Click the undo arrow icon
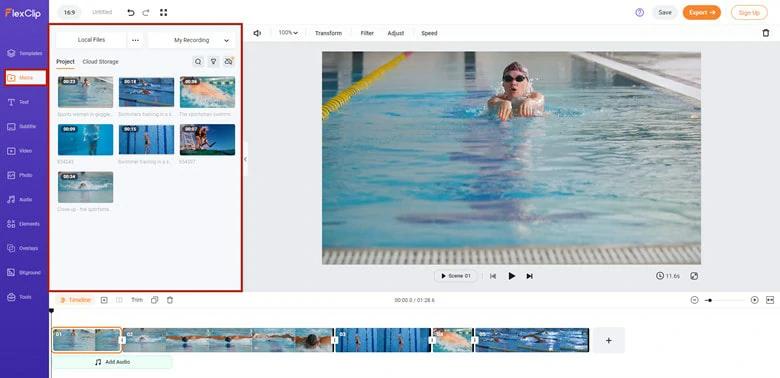 coord(131,12)
